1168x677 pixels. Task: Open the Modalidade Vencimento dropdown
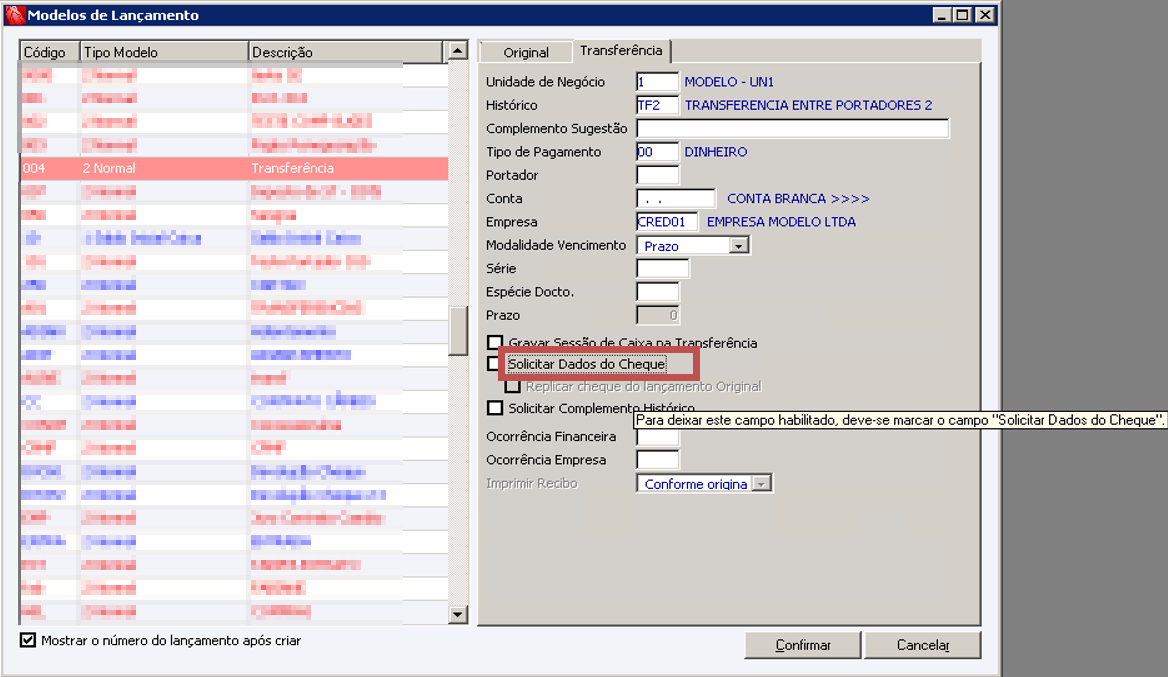(738, 246)
